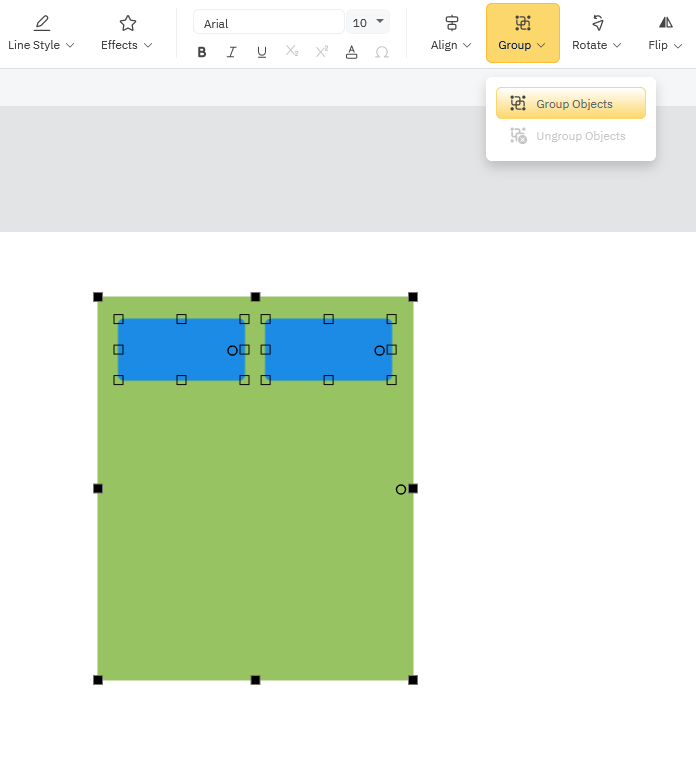Click the green rectangle's left-middle black handle
This screenshot has width=696, height=759.
(x=98, y=488)
